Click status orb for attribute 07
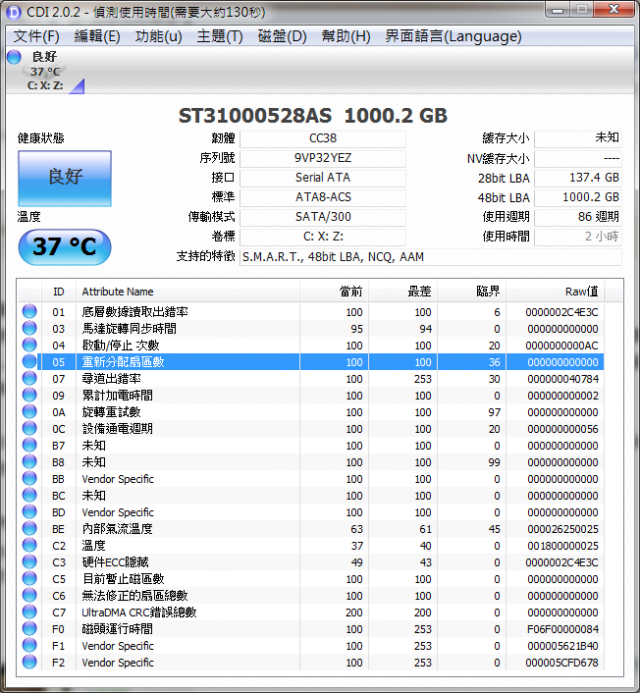This screenshot has width=640, height=694. pos(29,378)
